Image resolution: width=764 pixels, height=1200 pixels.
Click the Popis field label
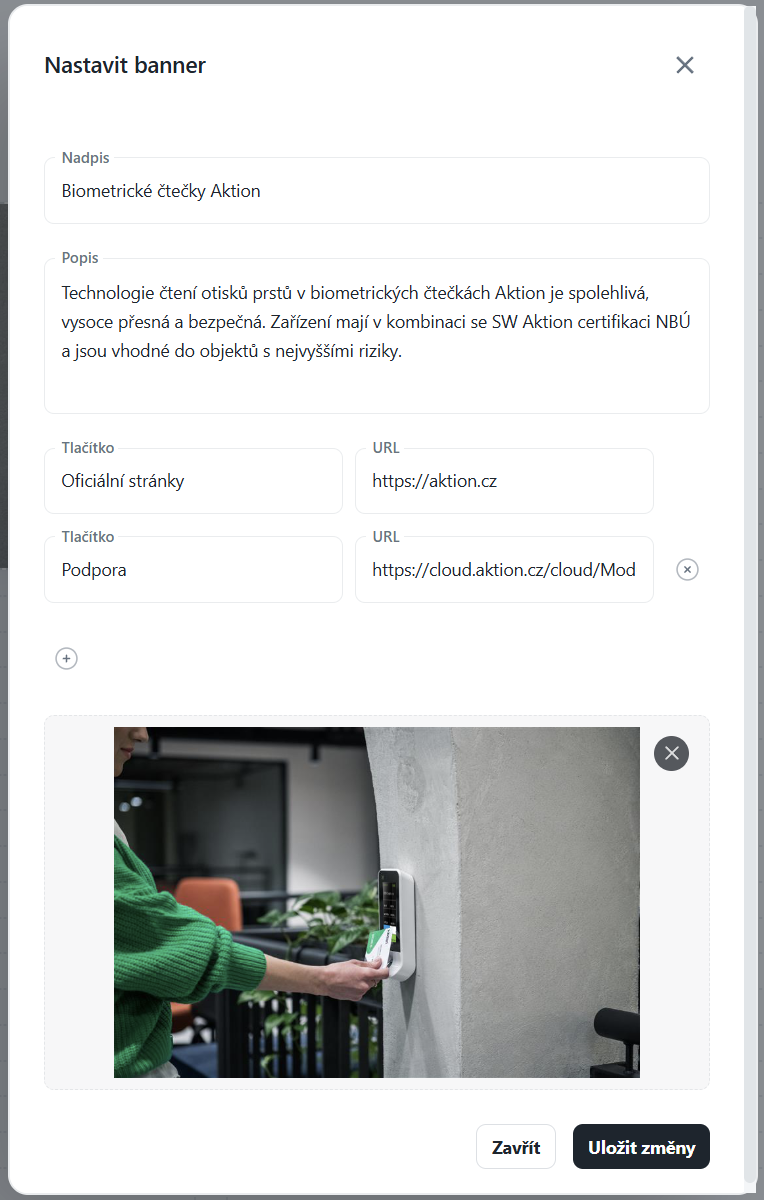[x=80, y=258]
